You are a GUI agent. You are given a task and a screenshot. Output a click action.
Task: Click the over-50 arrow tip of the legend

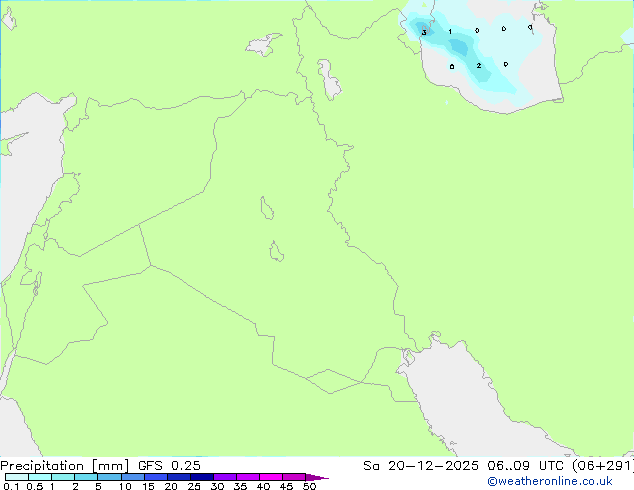[317, 477]
